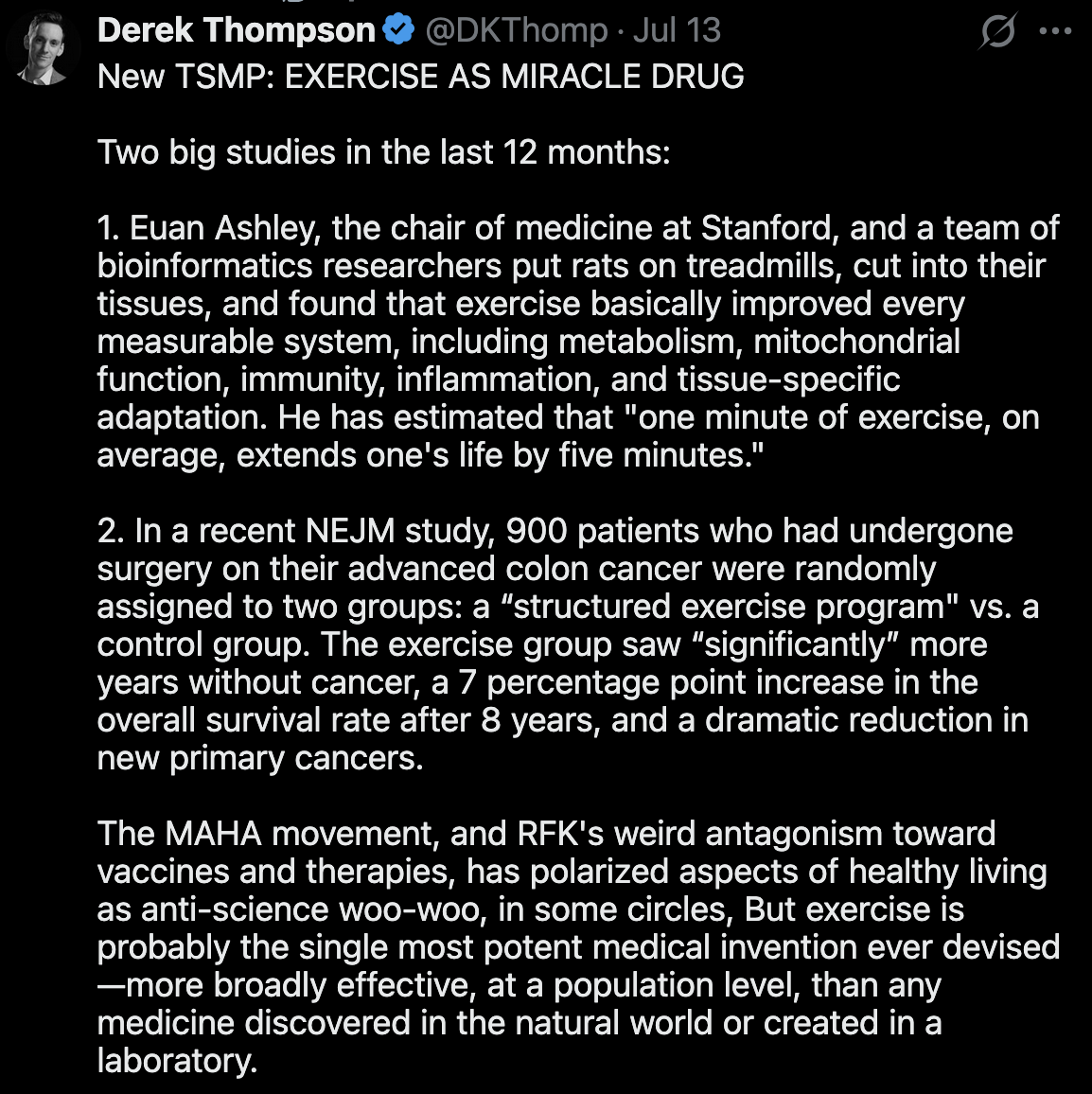Click the "EXERCISE AS MIRACLE DRUG" headline

click(x=514, y=77)
